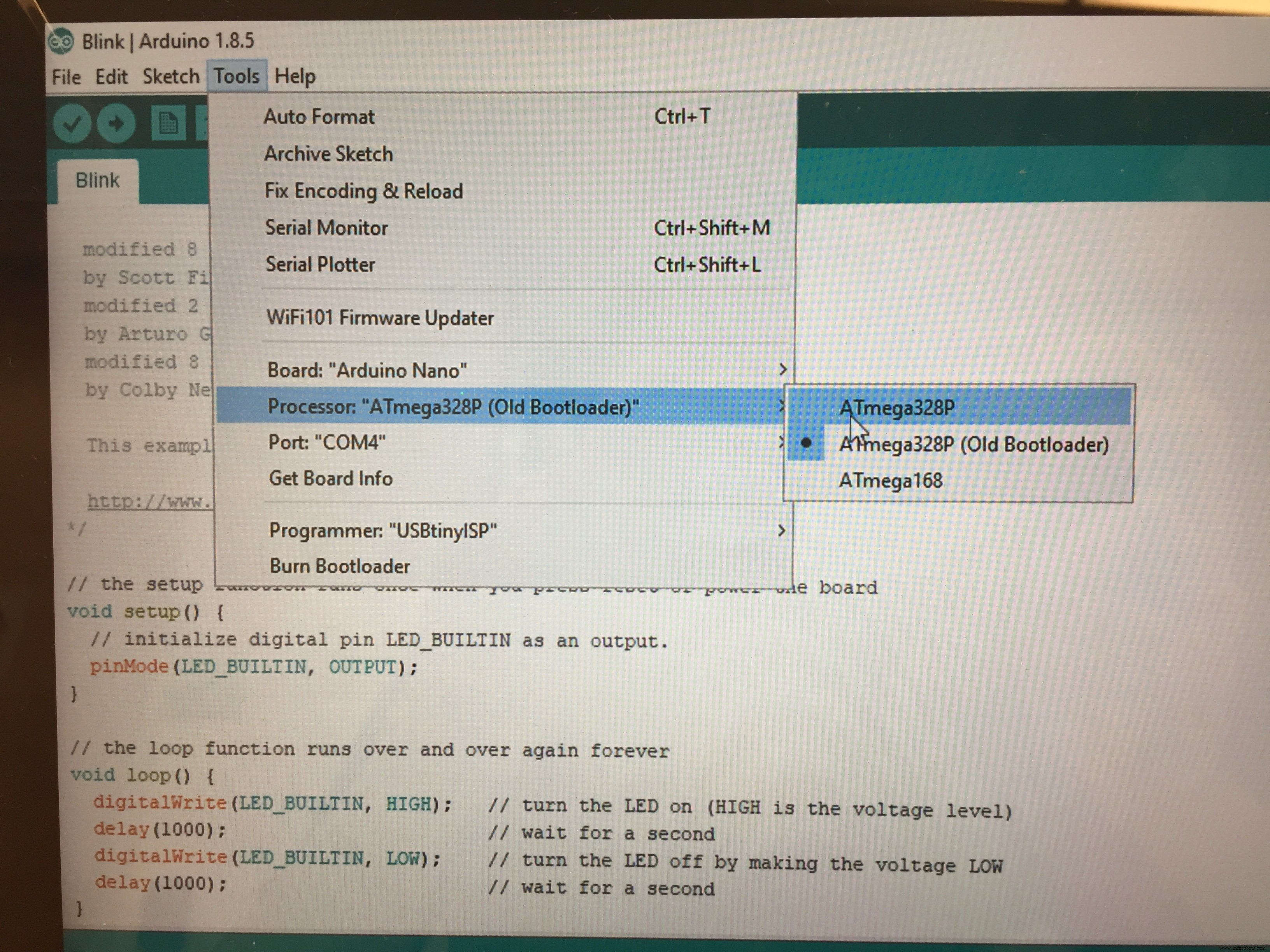Select the ATmega168 processor option
This screenshot has width=1270, height=952.
892,480
